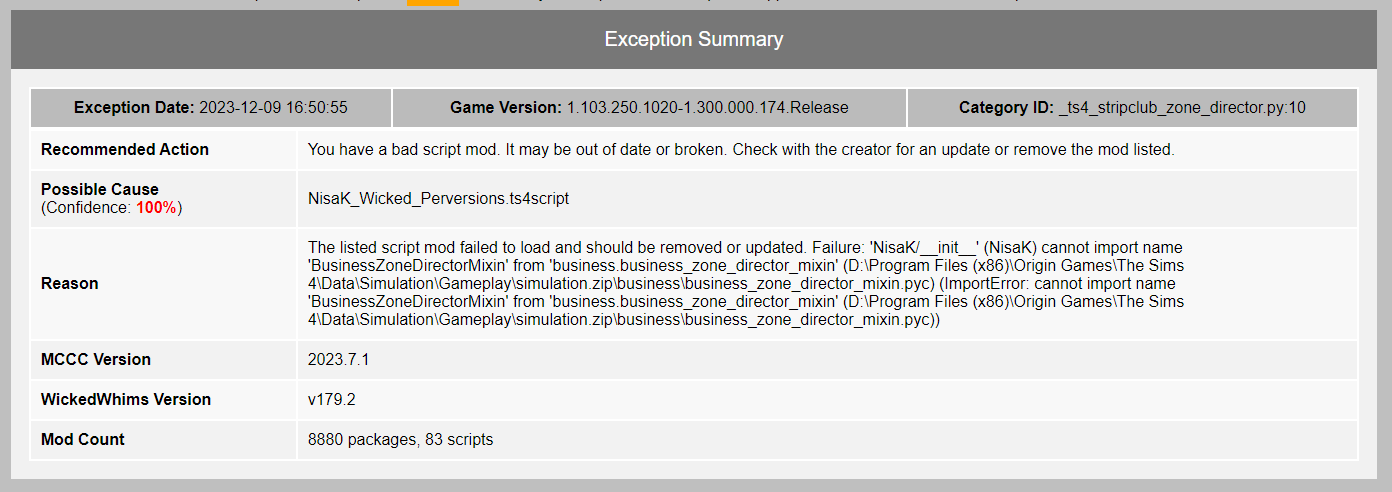
Task: Click the Exception Summary header bar
Action: pos(694,40)
